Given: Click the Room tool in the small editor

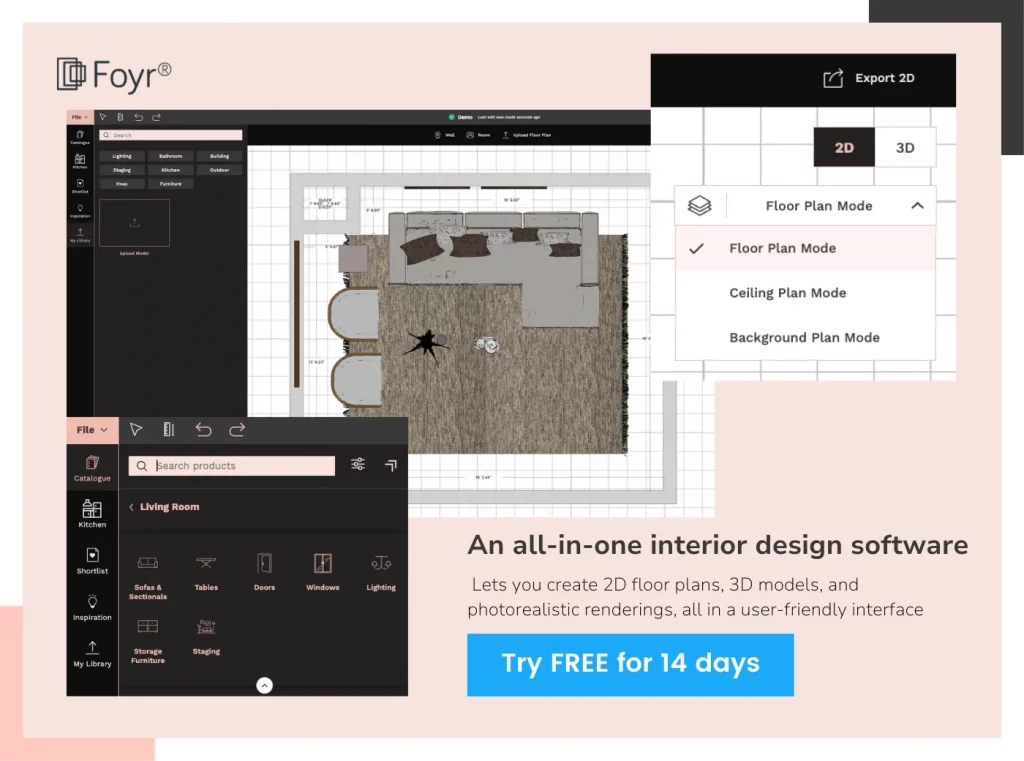Looking at the screenshot, I should coord(478,135).
